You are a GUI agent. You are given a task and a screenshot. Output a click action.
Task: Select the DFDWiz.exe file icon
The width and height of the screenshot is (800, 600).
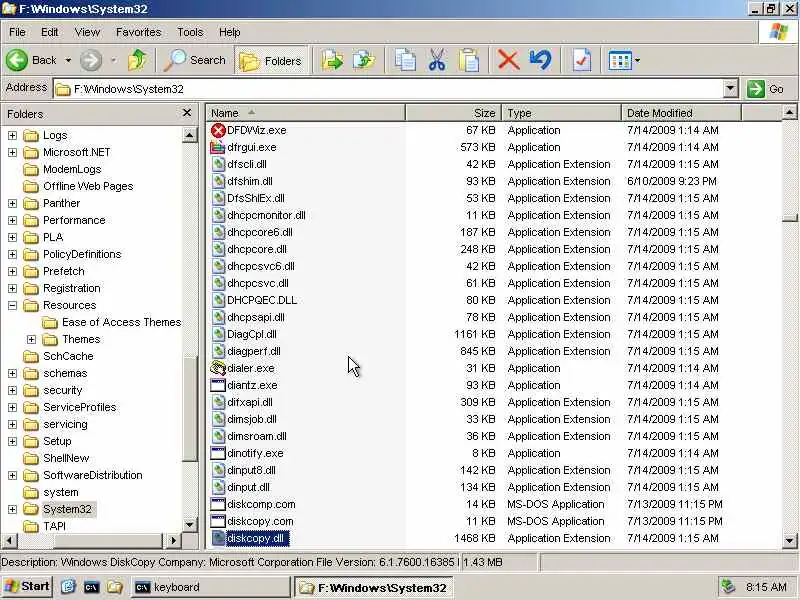[x=218, y=130]
